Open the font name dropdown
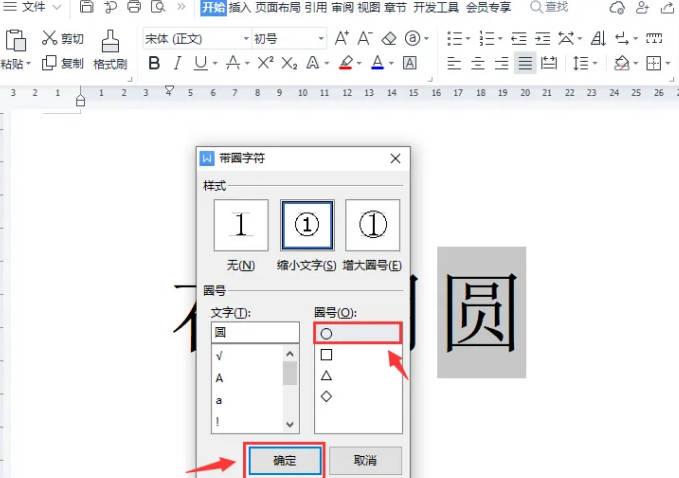Screen dimensions: 679x478 [246, 39]
